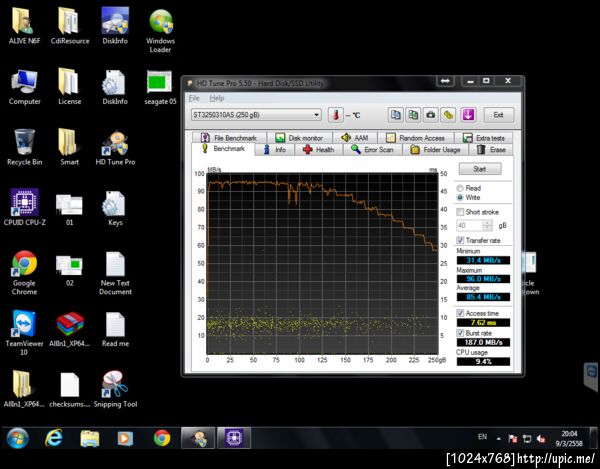
Task: Click the purple download arrow icon
Action: pos(468,115)
